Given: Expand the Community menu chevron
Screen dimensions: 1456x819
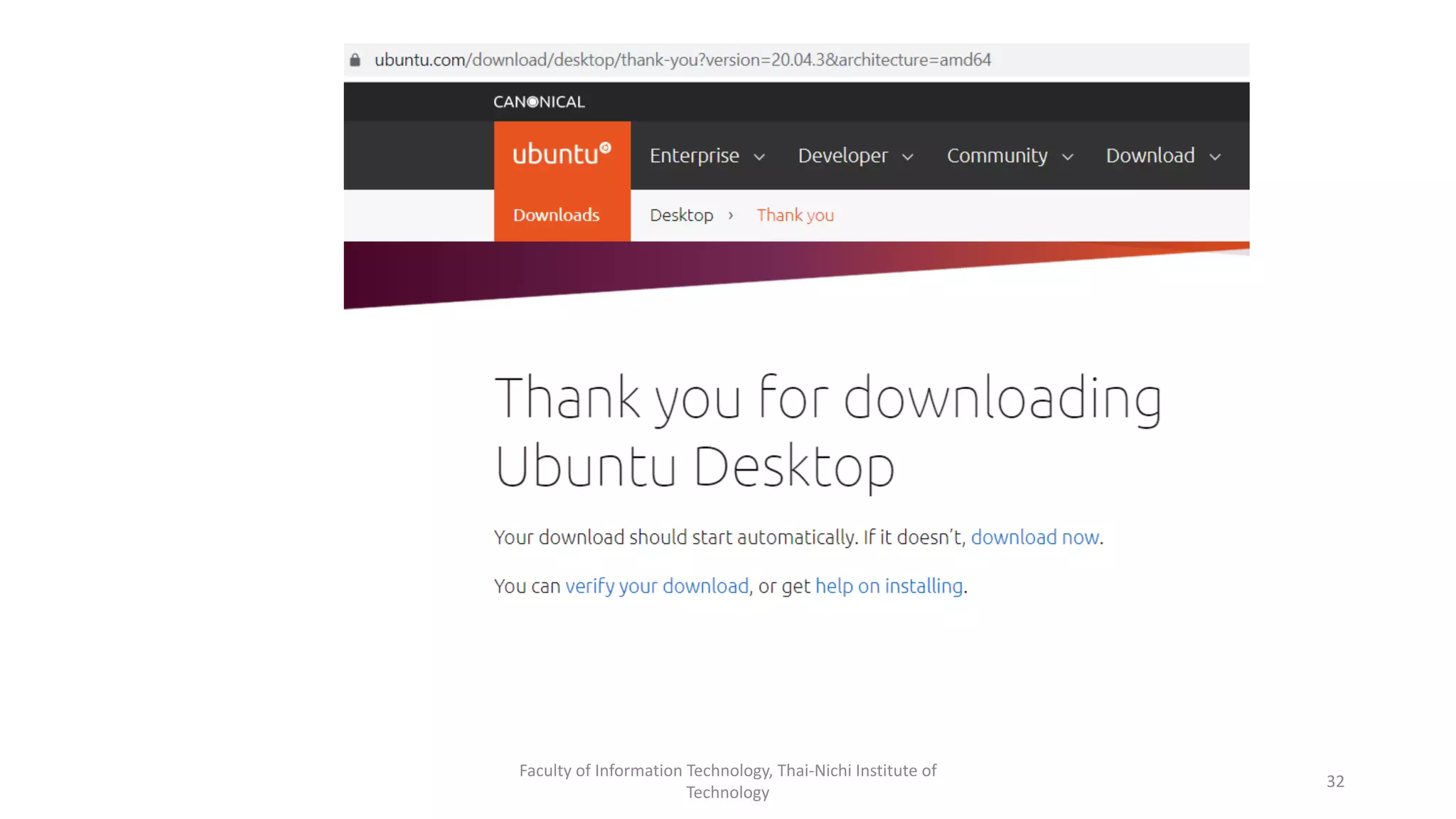Looking at the screenshot, I should (1068, 157).
